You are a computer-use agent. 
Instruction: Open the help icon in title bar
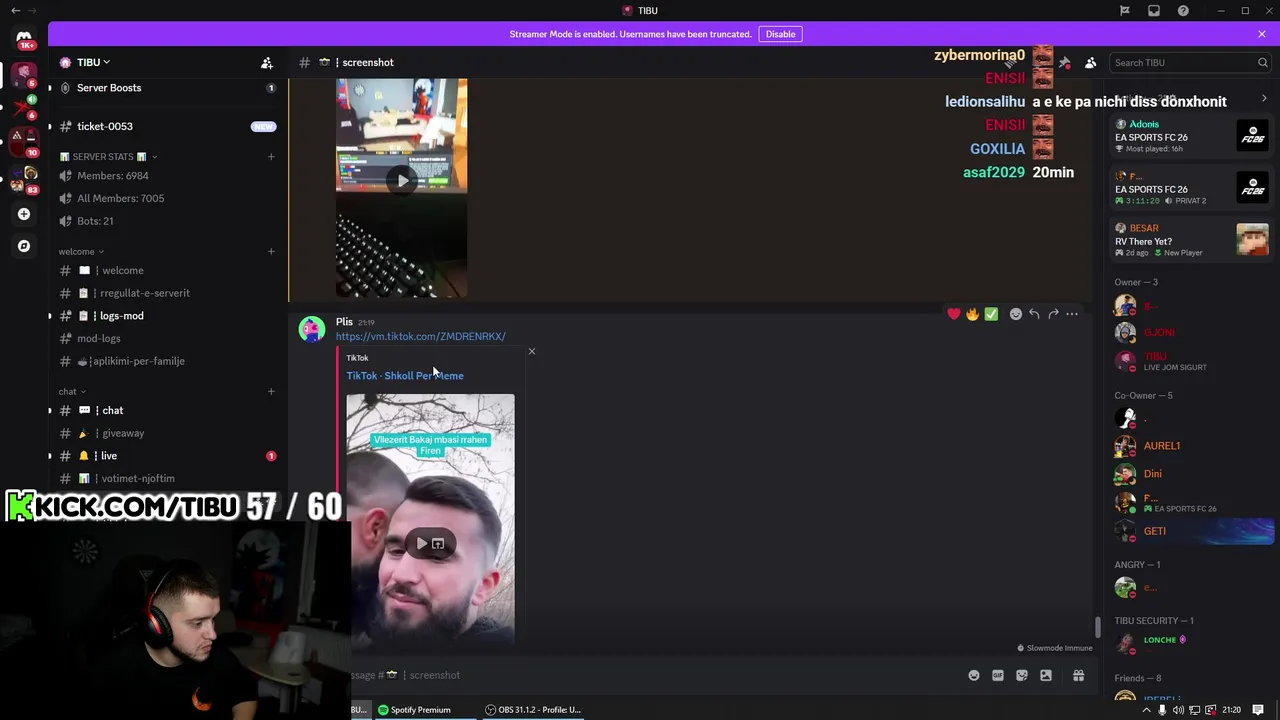coord(1183,10)
